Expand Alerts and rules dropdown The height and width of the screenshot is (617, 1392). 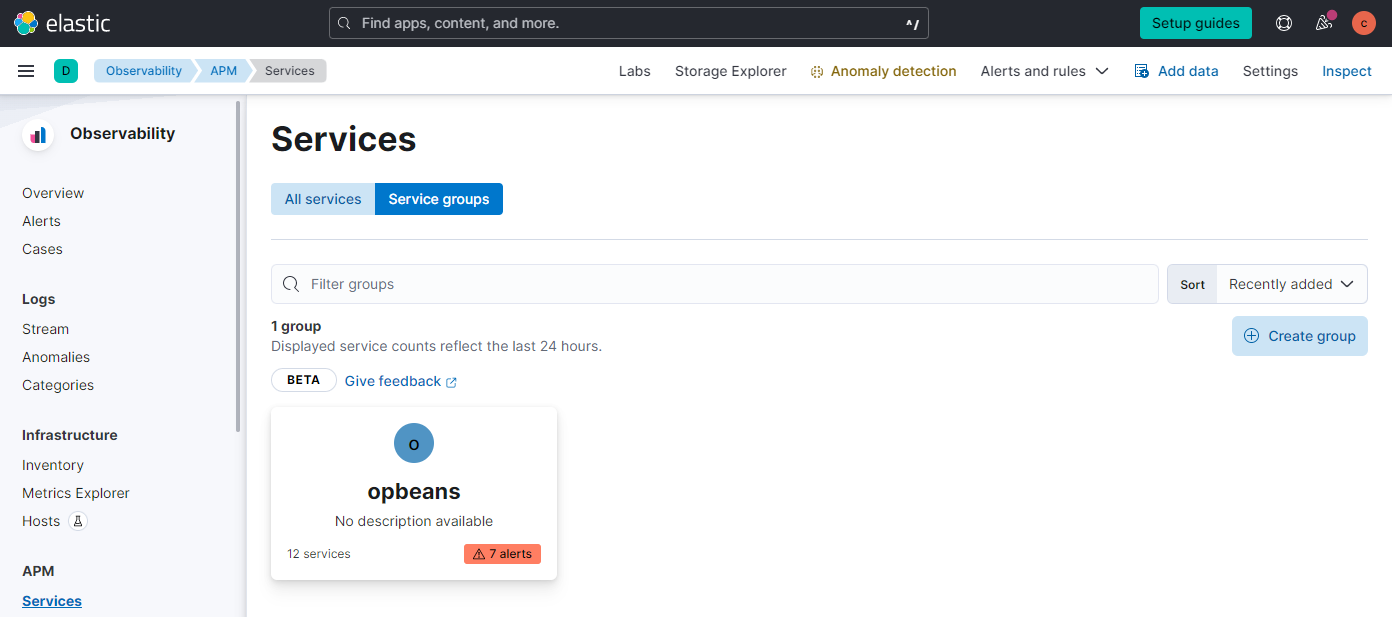pyautogui.click(x=1044, y=71)
